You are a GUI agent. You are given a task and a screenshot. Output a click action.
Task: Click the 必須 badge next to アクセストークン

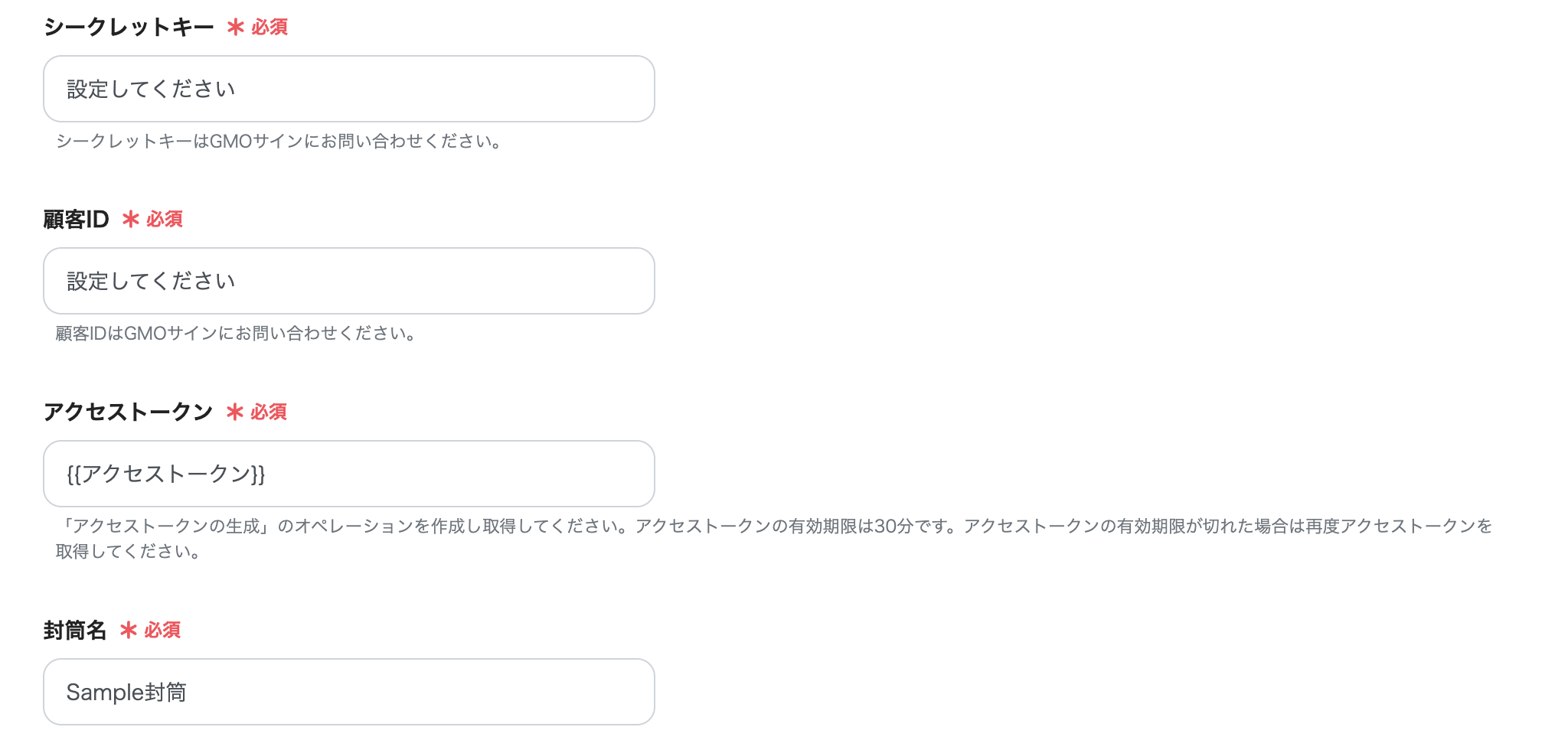point(269,414)
